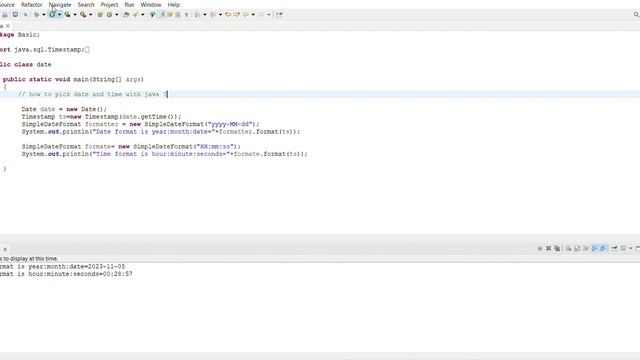Open Forward history dropdown arrow
The image size is (640, 360).
269,15
